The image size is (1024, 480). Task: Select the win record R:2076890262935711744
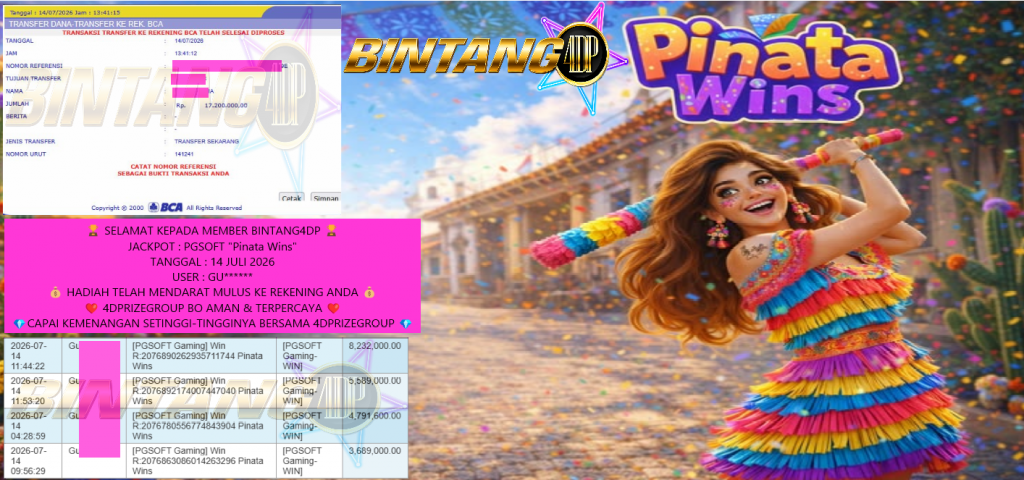coord(185,357)
